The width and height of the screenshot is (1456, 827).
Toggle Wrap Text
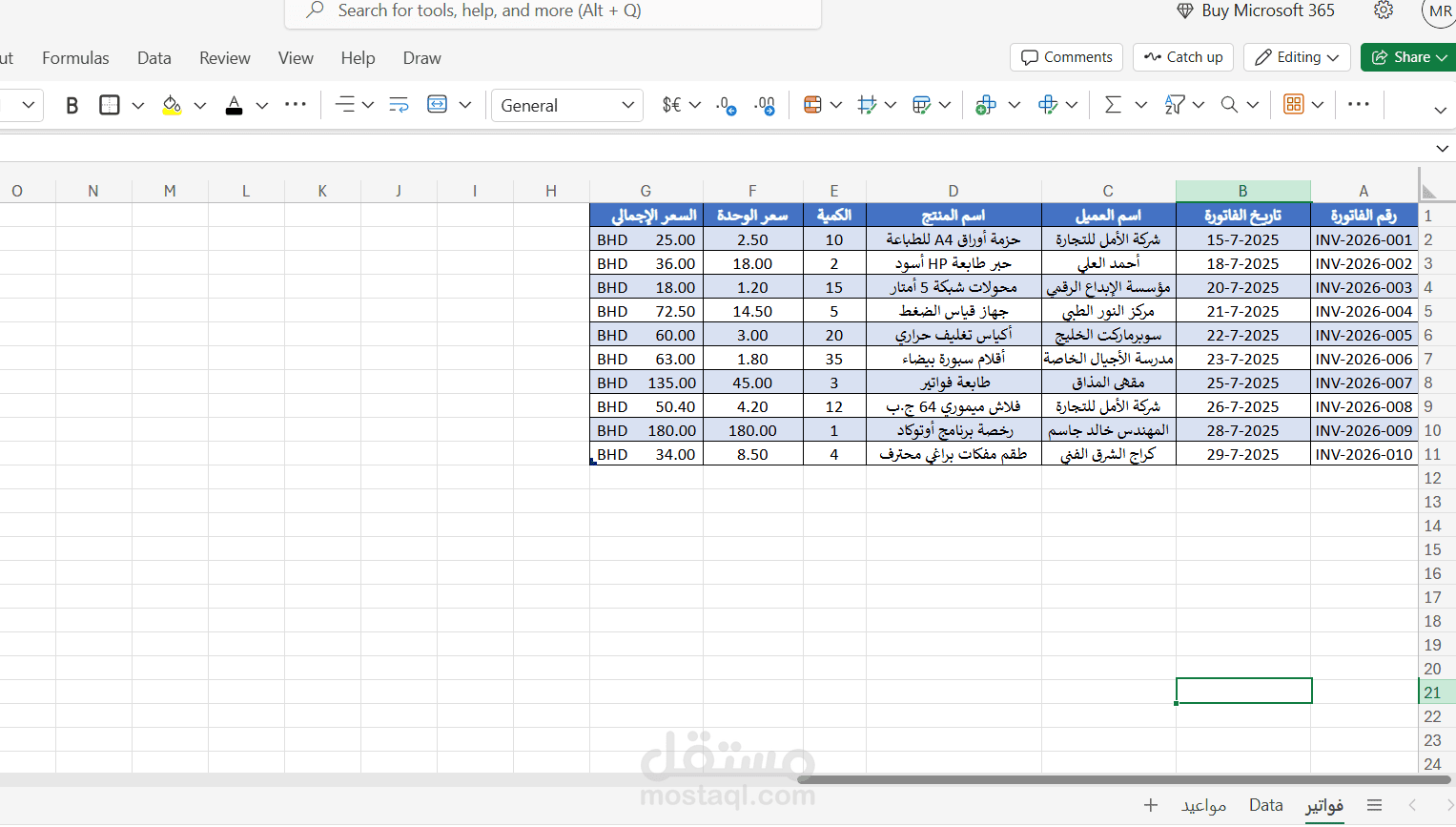click(x=399, y=105)
